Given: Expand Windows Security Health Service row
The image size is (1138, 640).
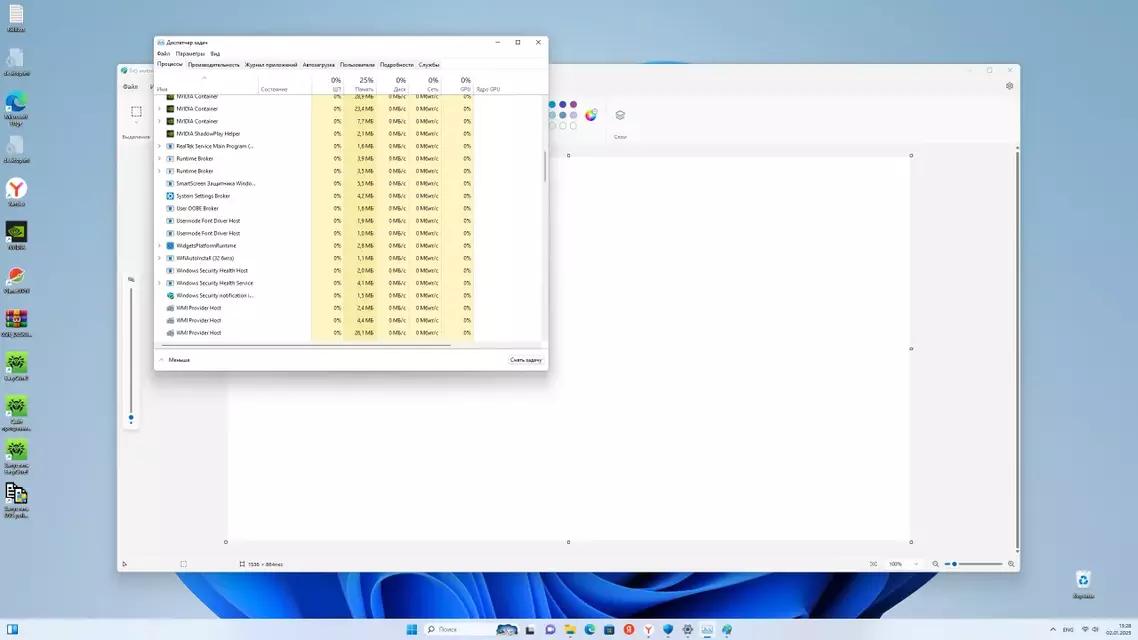Looking at the screenshot, I should click(160, 283).
